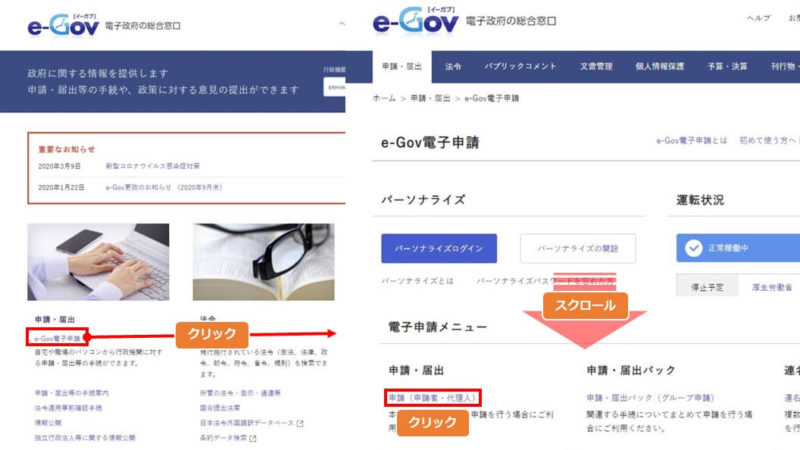The image size is (800, 450).
Task: Open the glasses on book thumbnail image
Action: click(x=263, y=262)
